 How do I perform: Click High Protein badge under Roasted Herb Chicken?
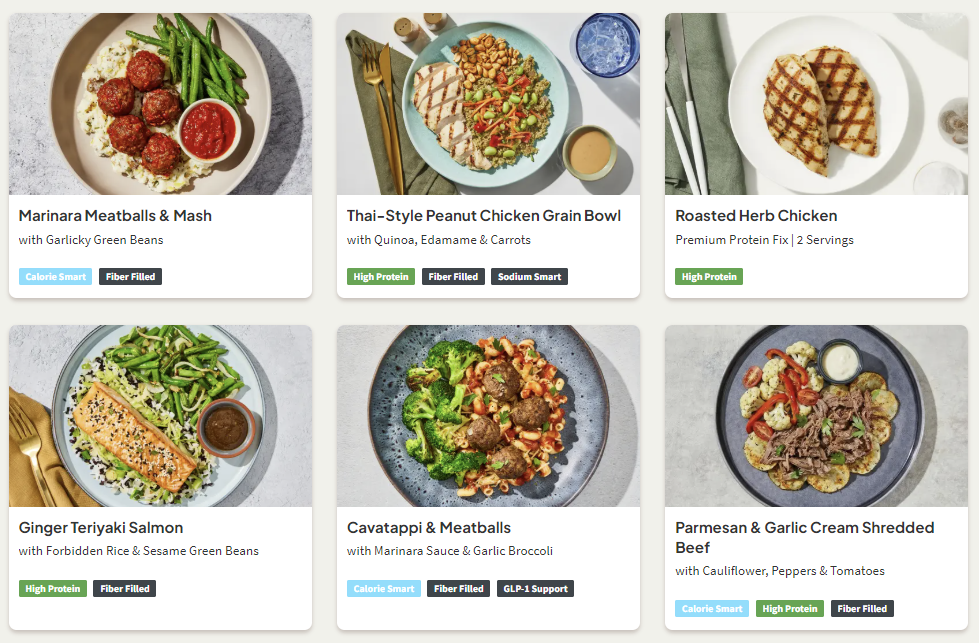click(x=709, y=277)
